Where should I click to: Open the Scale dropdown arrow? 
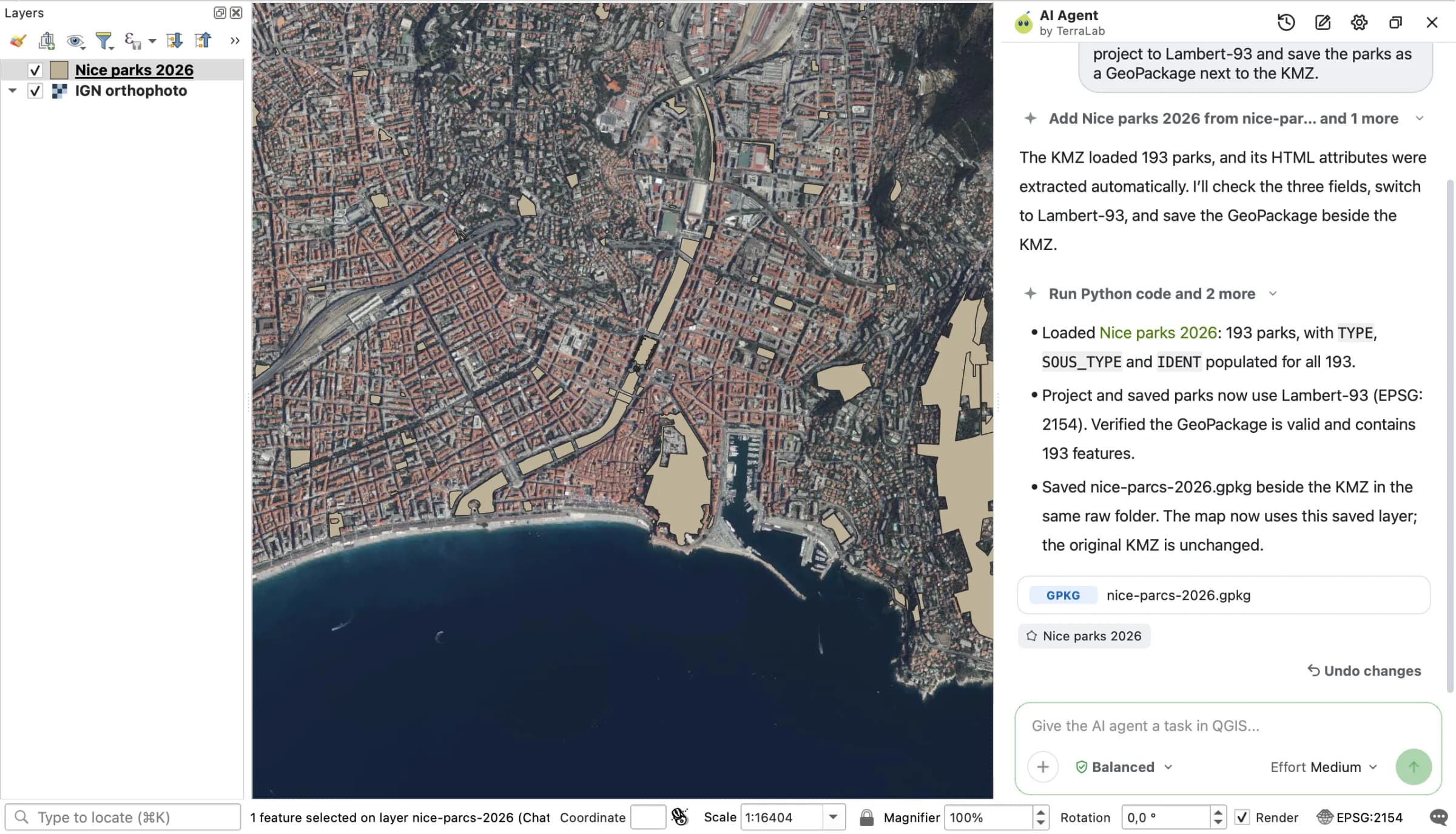(x=834, y=817)
